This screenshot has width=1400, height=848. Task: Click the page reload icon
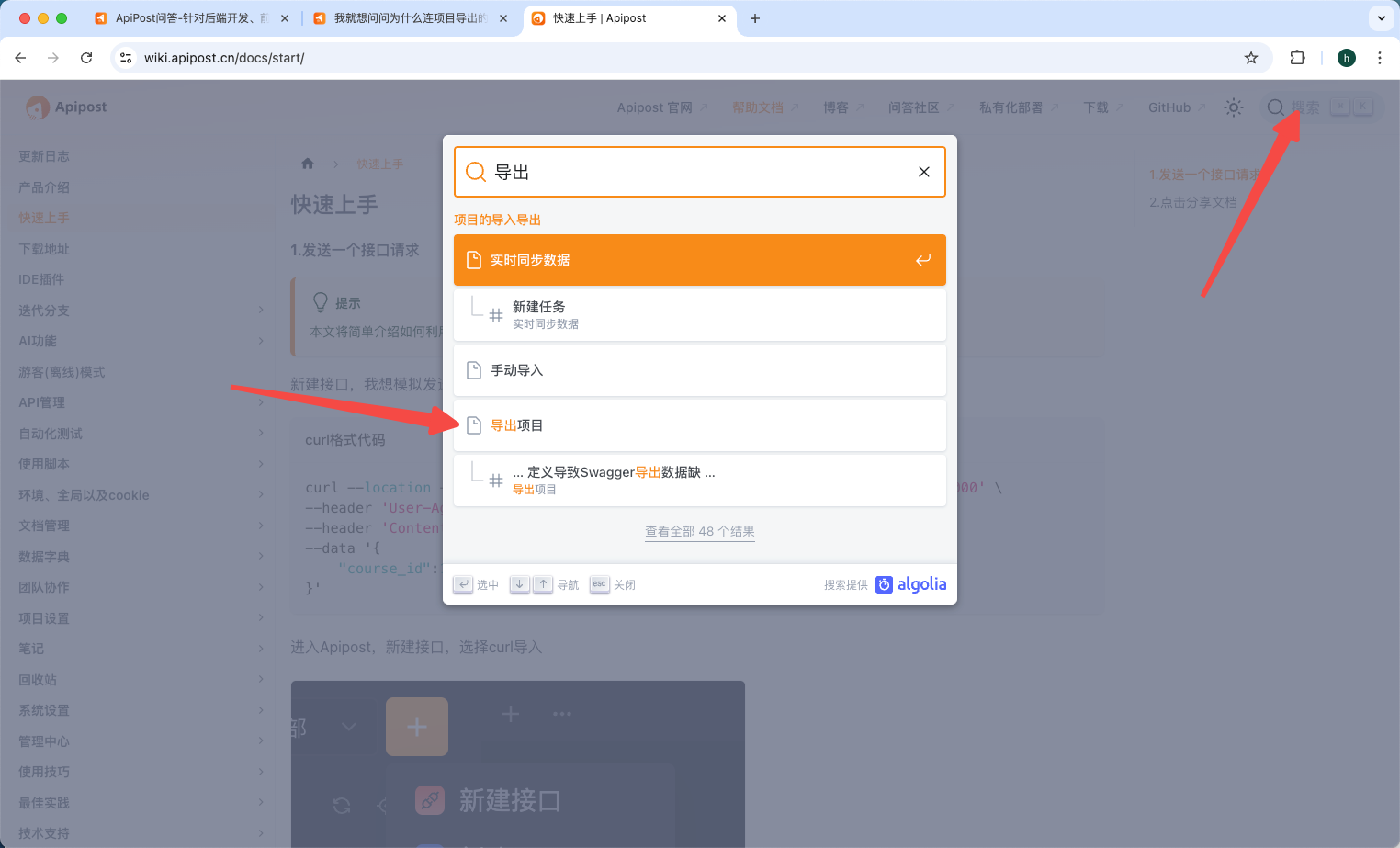(x=86, y=57)
